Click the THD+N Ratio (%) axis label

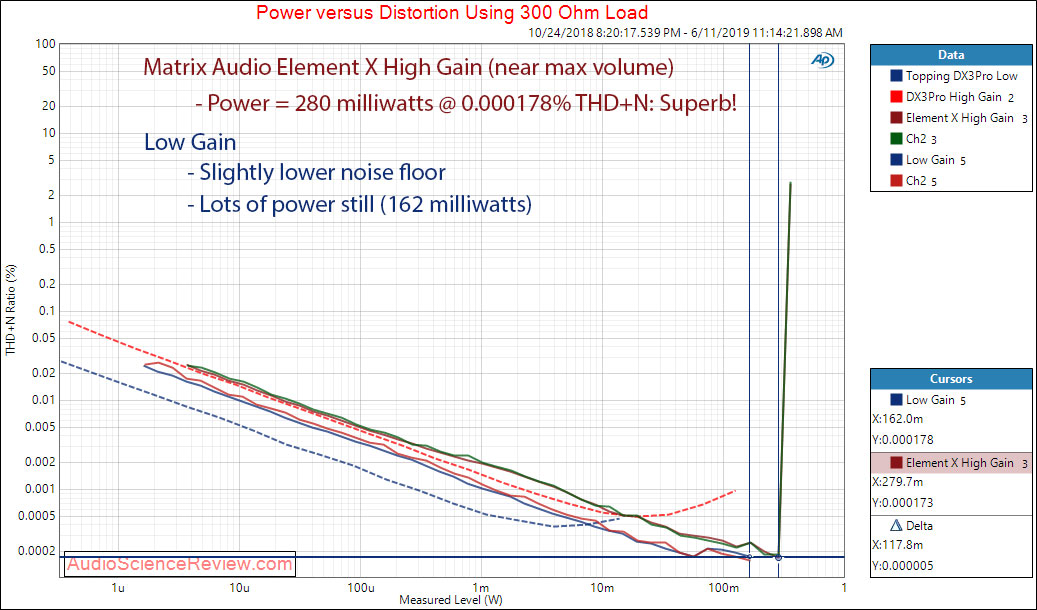[11, 310]
